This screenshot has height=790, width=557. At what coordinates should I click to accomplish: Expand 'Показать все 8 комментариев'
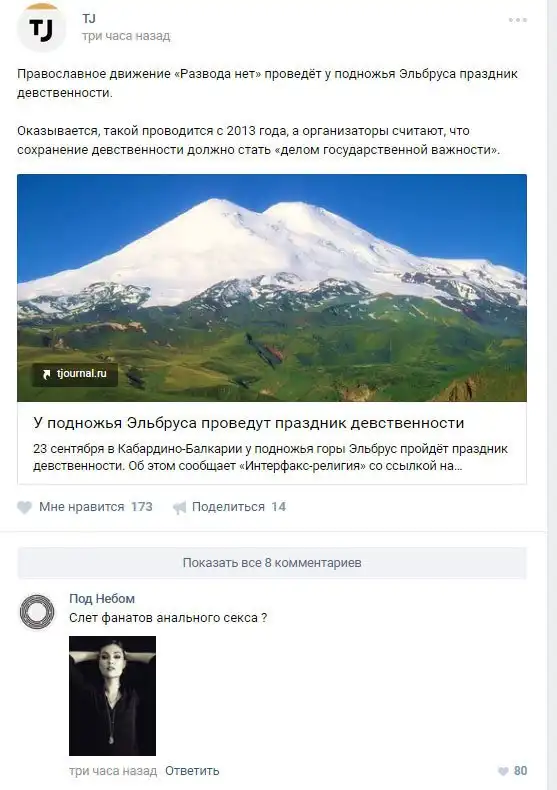click(x=272, y=563)
